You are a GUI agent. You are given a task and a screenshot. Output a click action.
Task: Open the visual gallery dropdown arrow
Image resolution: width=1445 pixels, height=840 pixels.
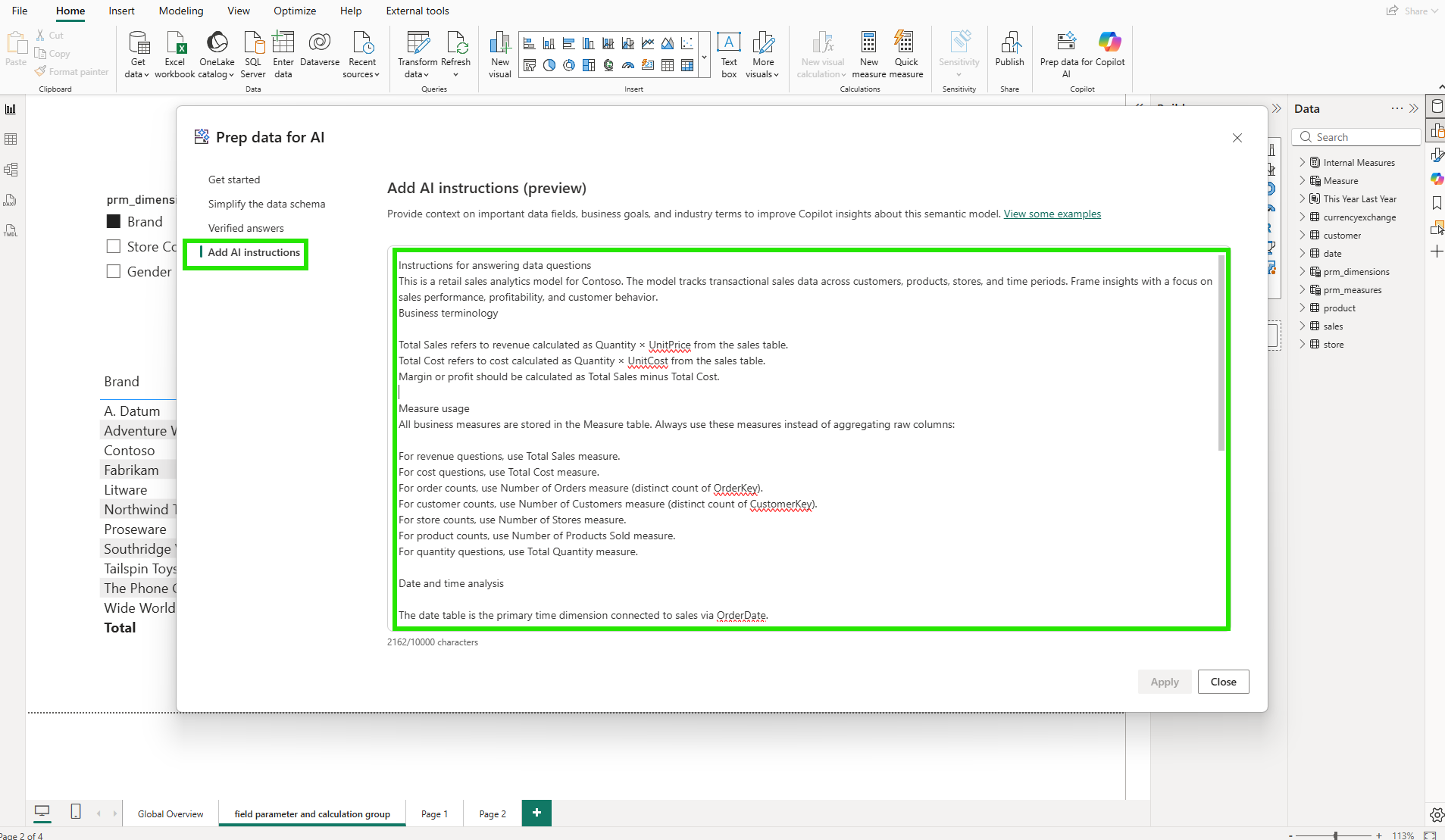pos(704,55)
